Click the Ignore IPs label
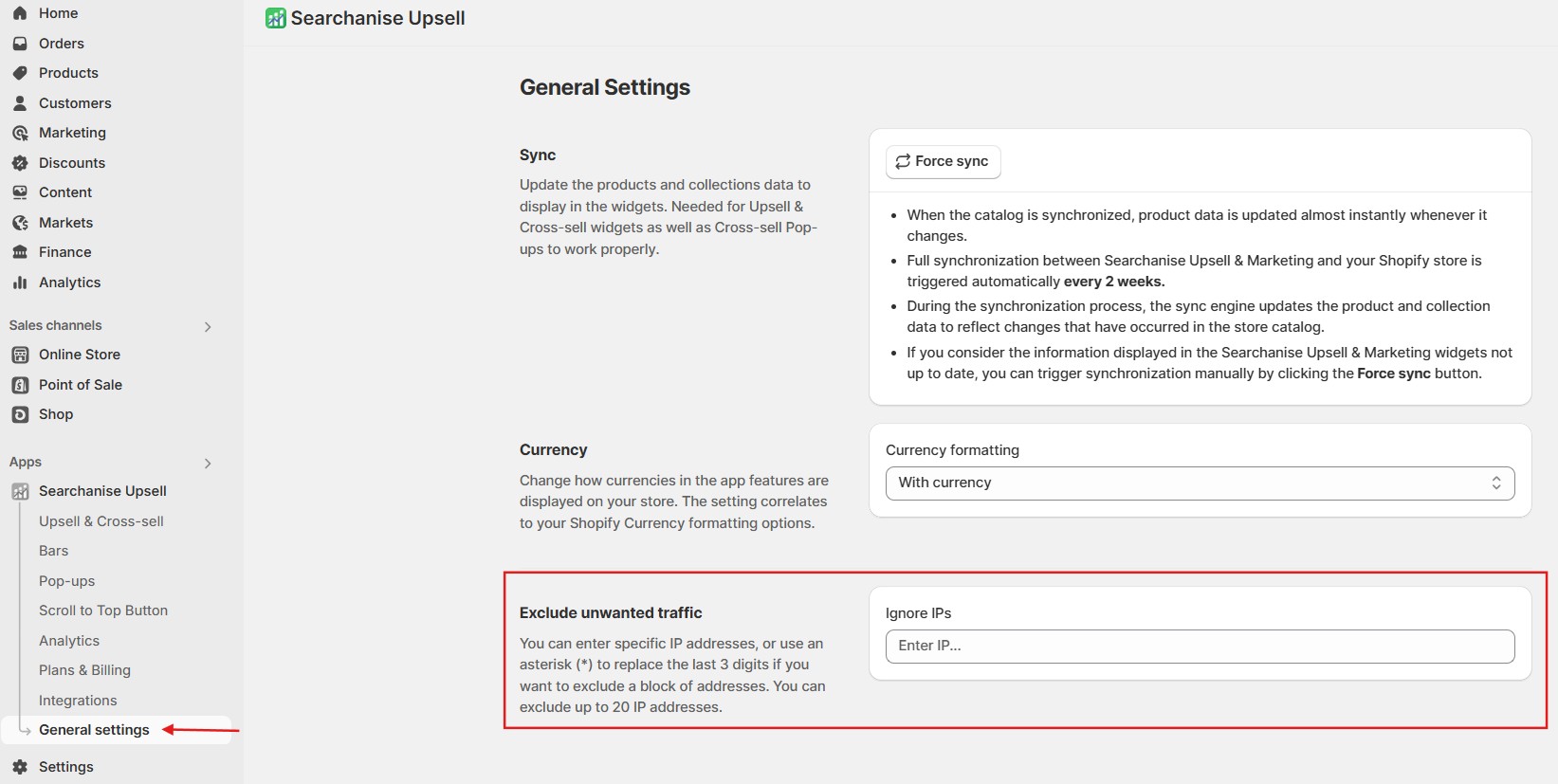The height and width of the screenshot is (784, 1558). (x=918, y=613)
